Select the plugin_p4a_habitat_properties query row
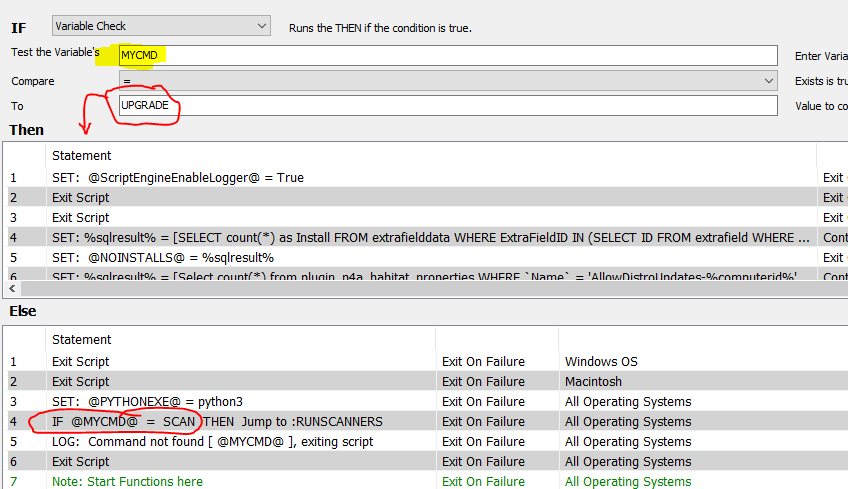 point(430,276)
